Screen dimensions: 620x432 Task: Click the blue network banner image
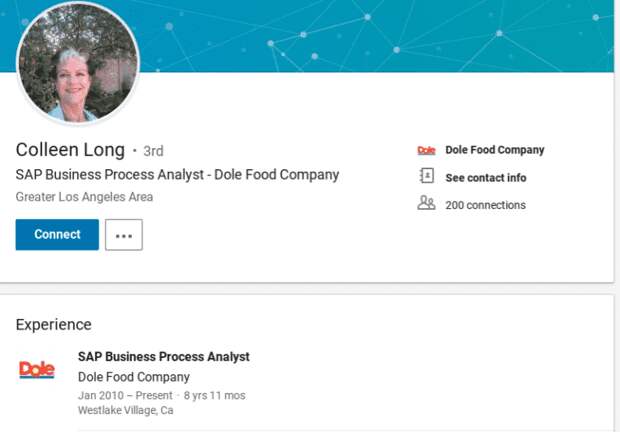(x=400, y=35)
